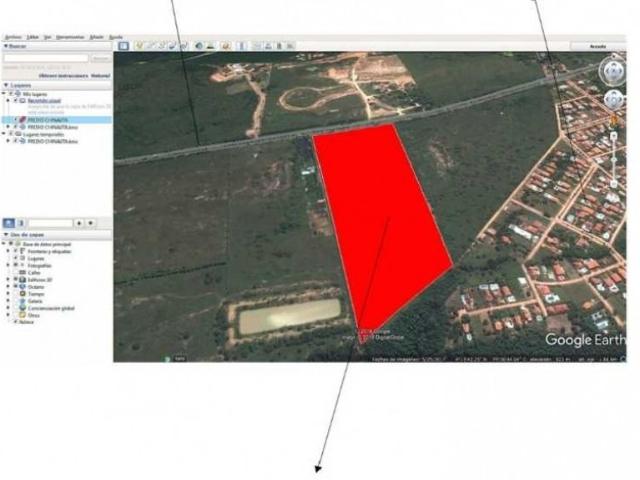Expand the Tiempo layer node

click(x=9, y=294)
